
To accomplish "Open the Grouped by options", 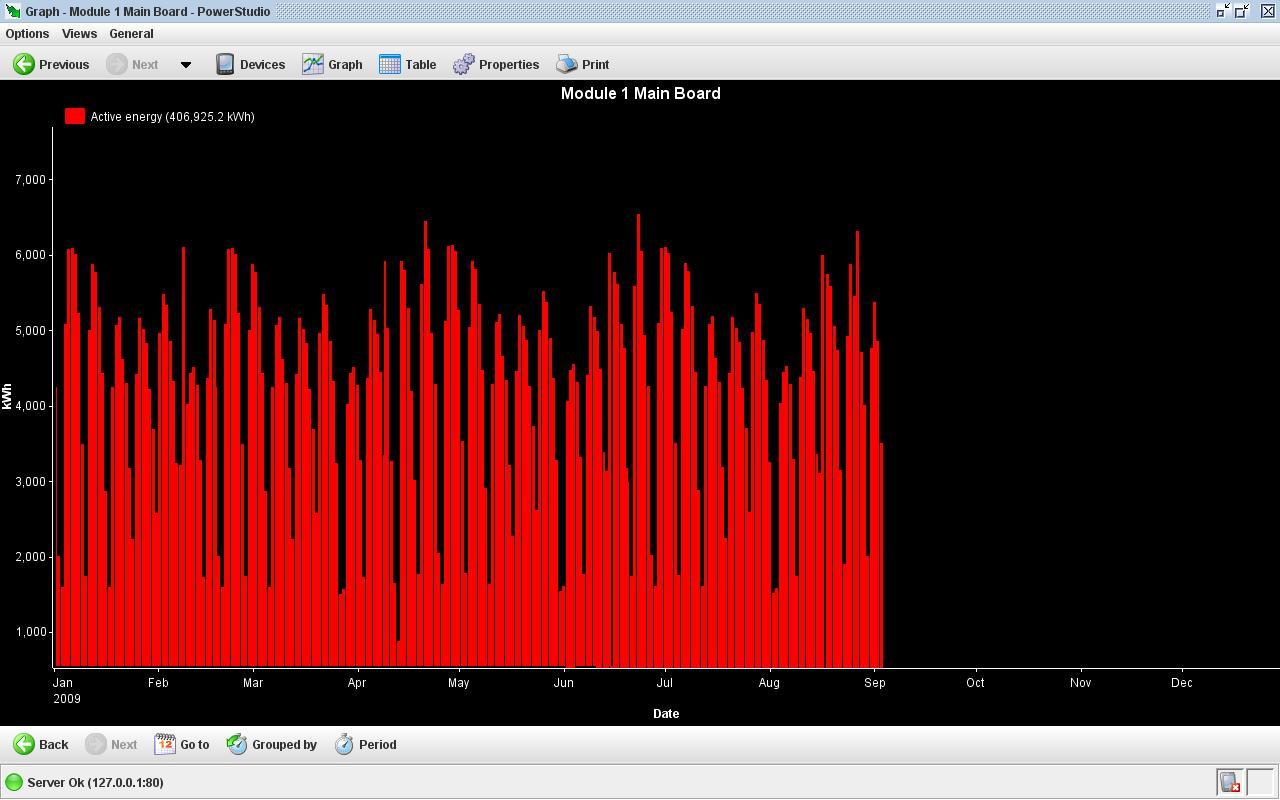I will point(271,744).
